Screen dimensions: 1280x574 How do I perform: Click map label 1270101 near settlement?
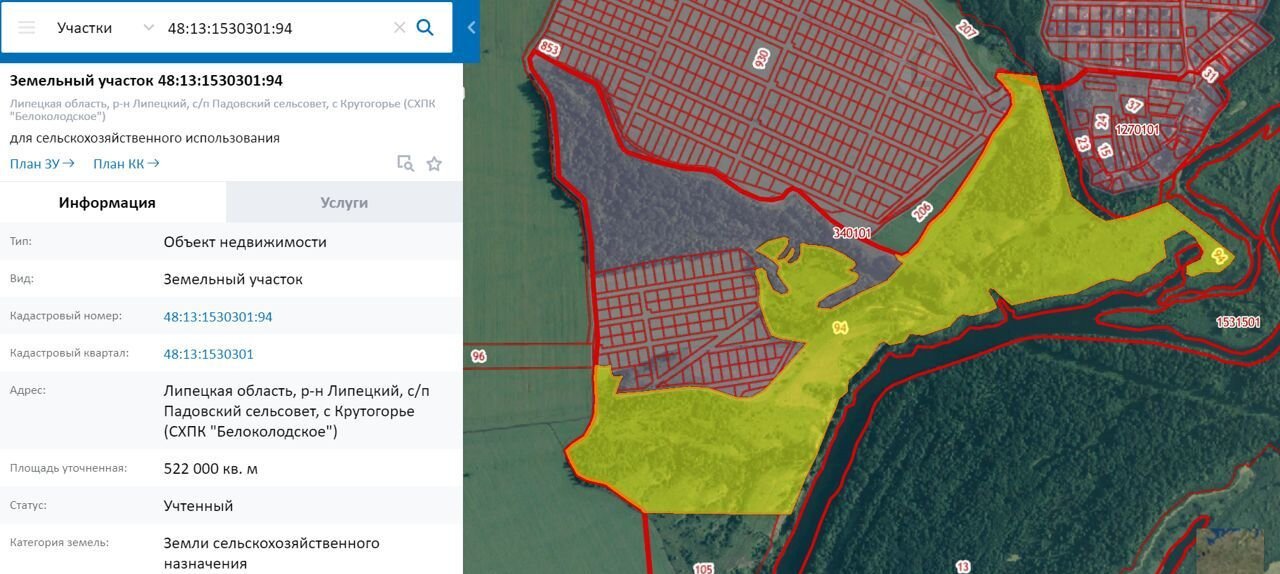tap(1137, 129)
